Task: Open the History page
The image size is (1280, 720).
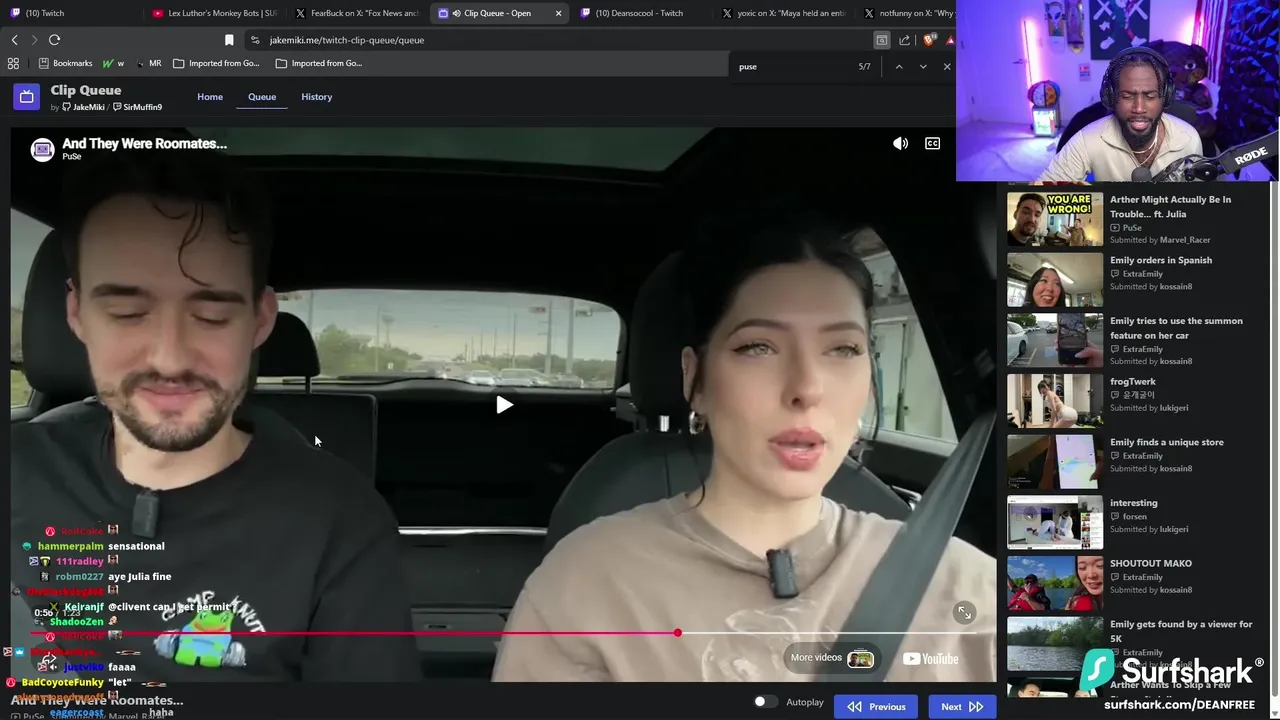Action: point(316,97)
